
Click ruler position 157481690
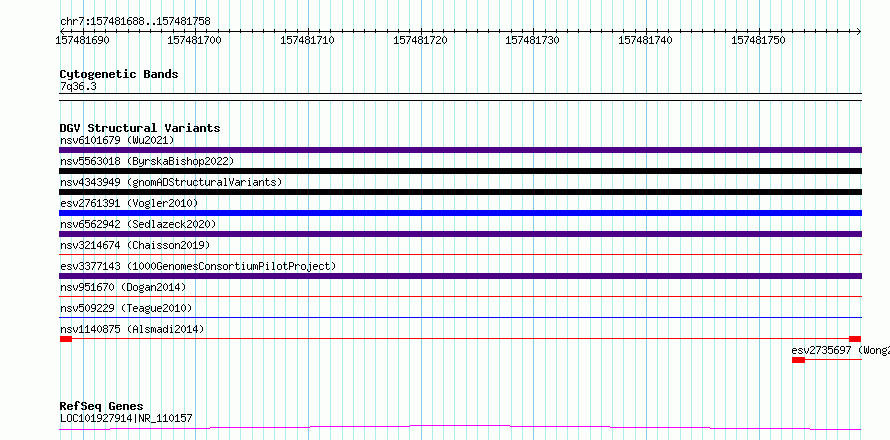coord(83,40)
